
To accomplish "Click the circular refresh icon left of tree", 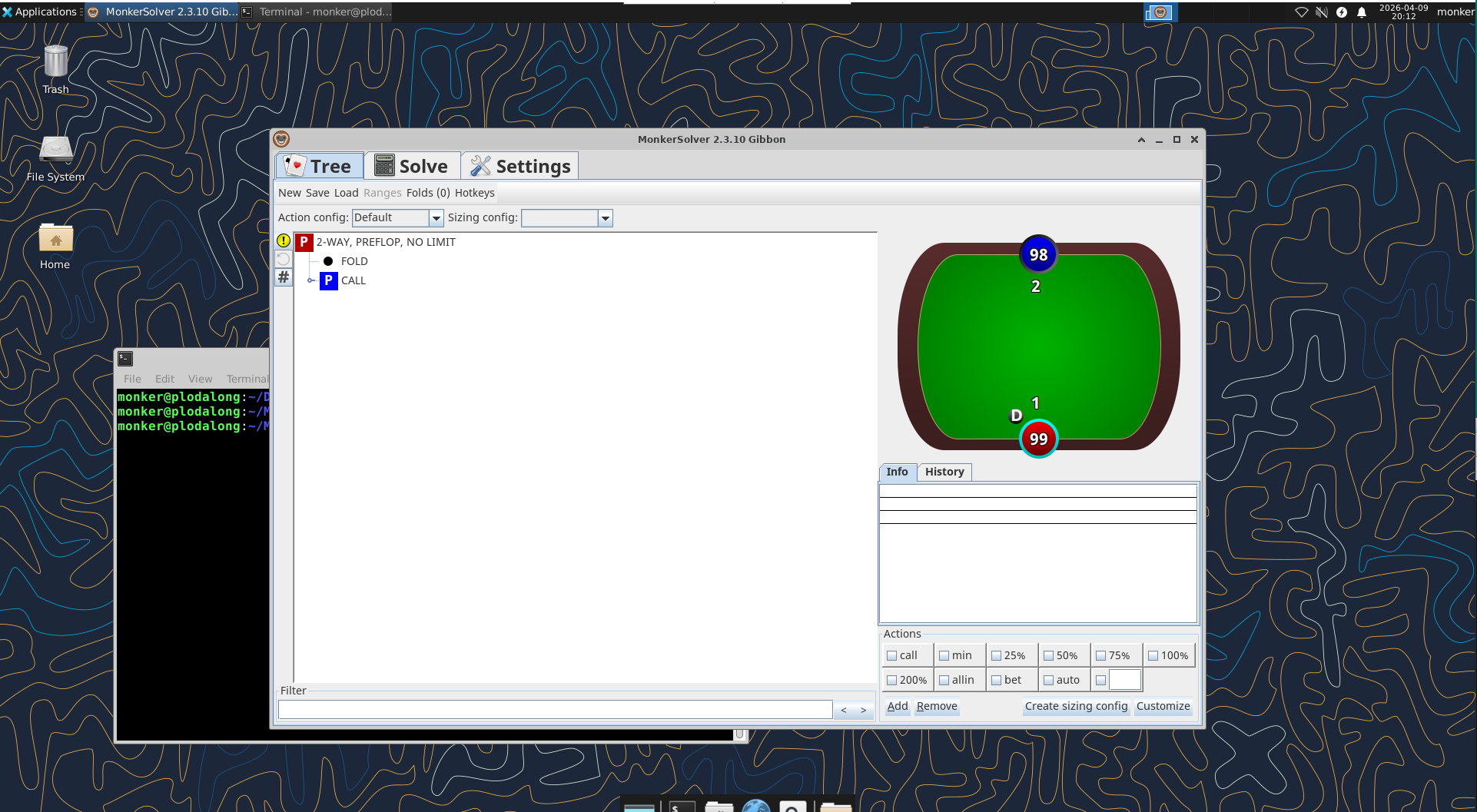I will click(284, 259).
